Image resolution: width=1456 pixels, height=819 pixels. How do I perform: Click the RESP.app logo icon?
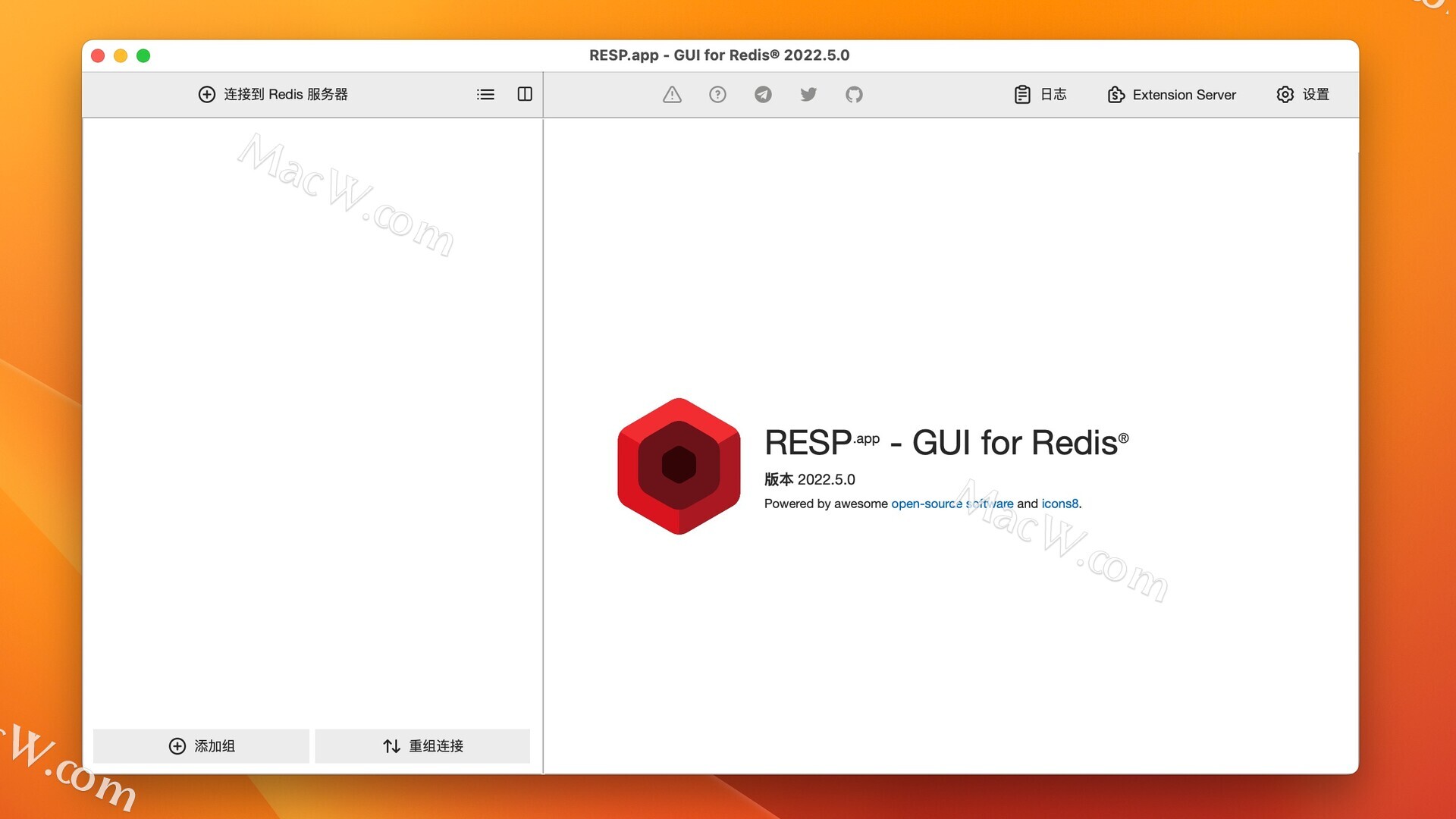(678, 466)
